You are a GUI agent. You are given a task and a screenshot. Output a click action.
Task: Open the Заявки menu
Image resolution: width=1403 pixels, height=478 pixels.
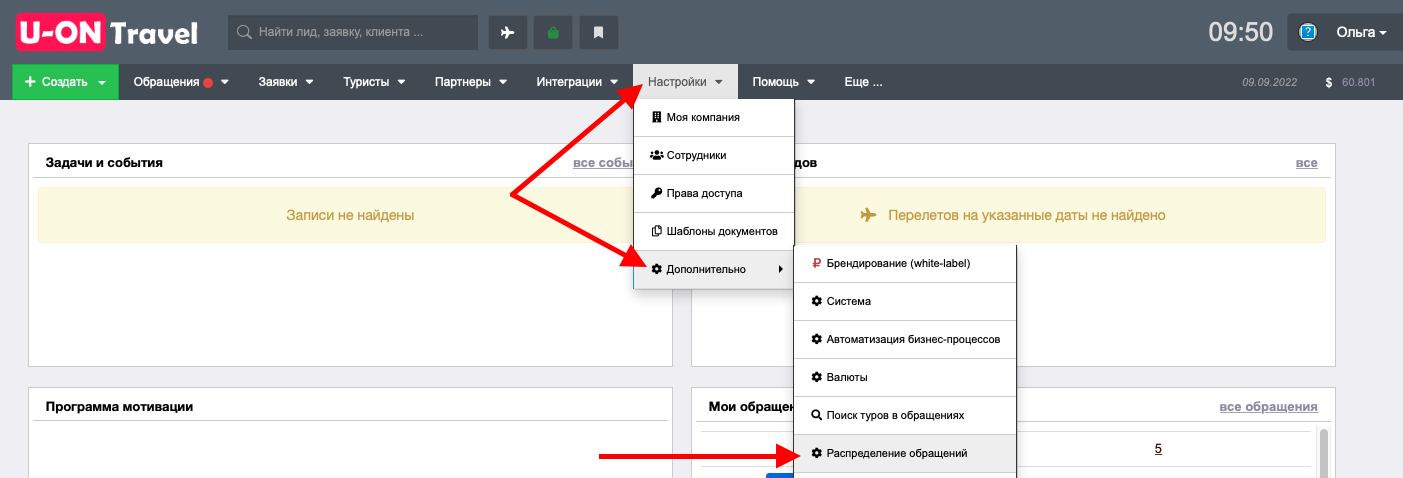(286, 82)
